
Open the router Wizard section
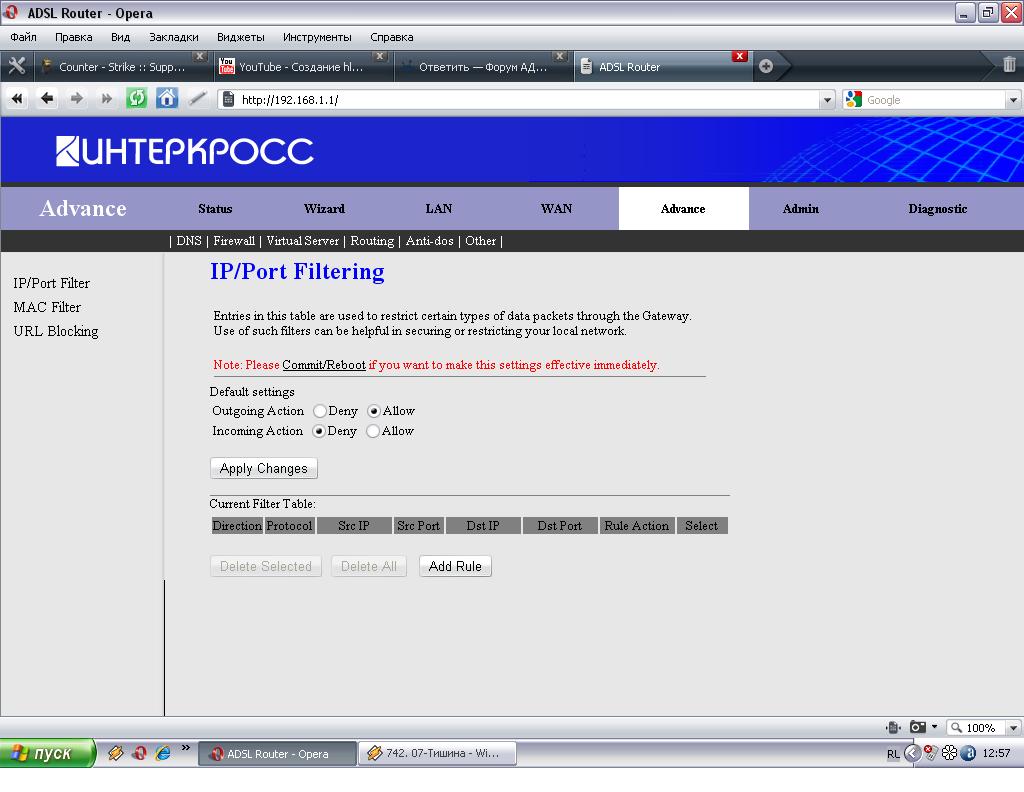click(x=325, y=209)
